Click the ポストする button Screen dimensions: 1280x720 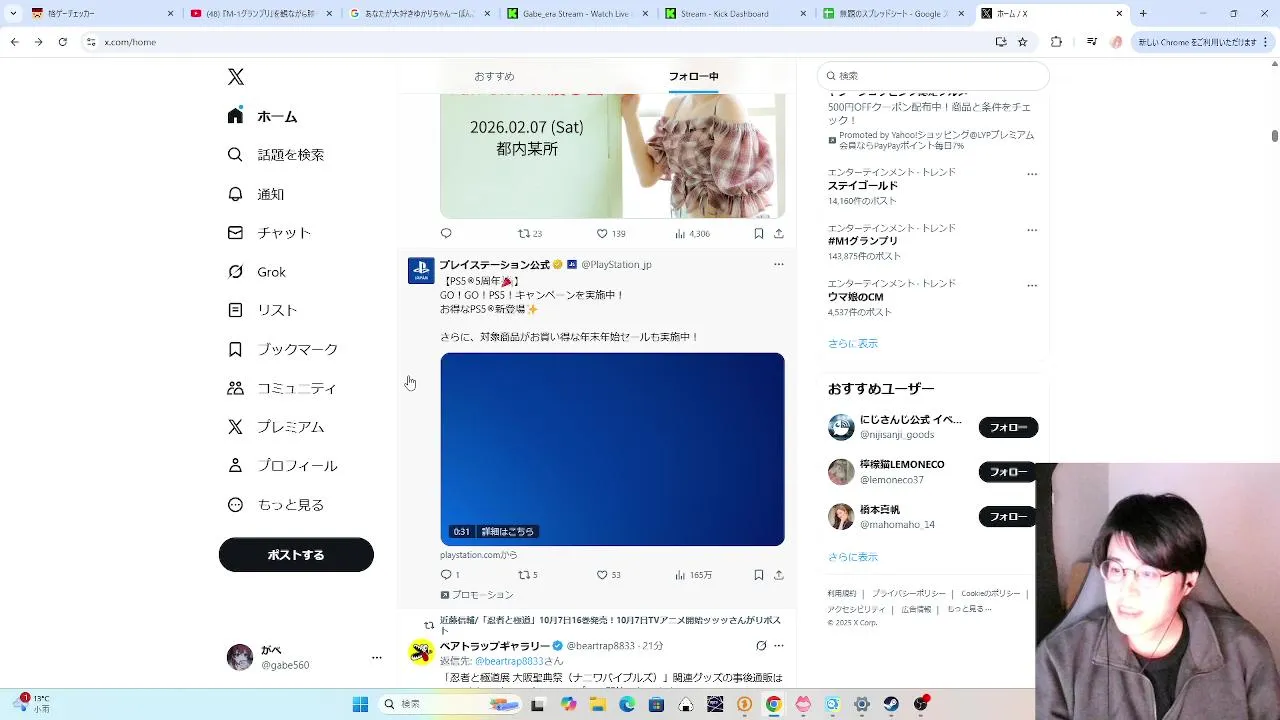296,555
